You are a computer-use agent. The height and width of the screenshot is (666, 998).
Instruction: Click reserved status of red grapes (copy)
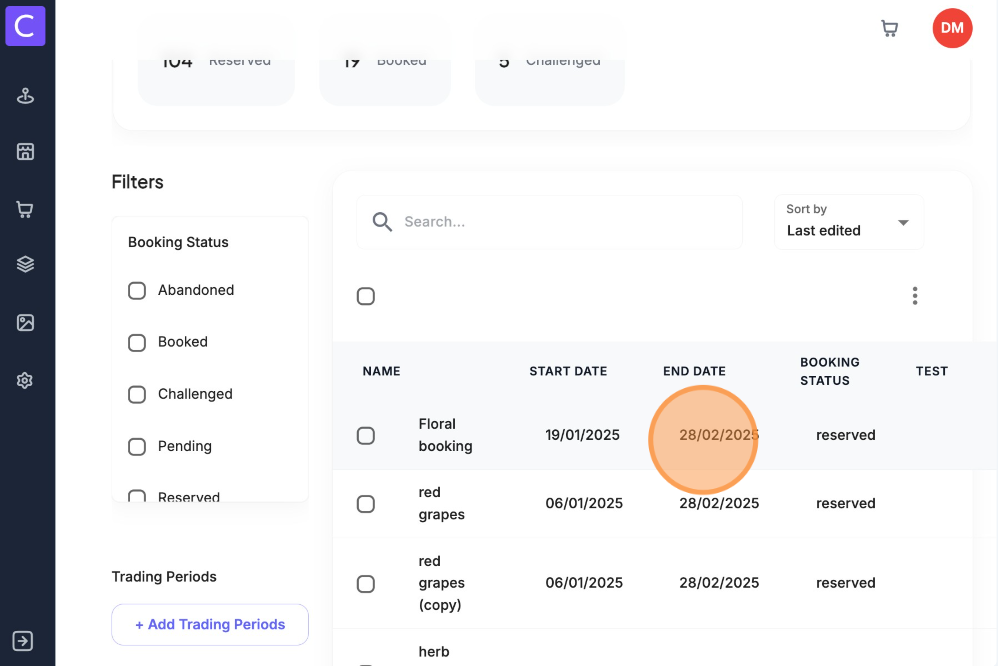coord(846,583)
